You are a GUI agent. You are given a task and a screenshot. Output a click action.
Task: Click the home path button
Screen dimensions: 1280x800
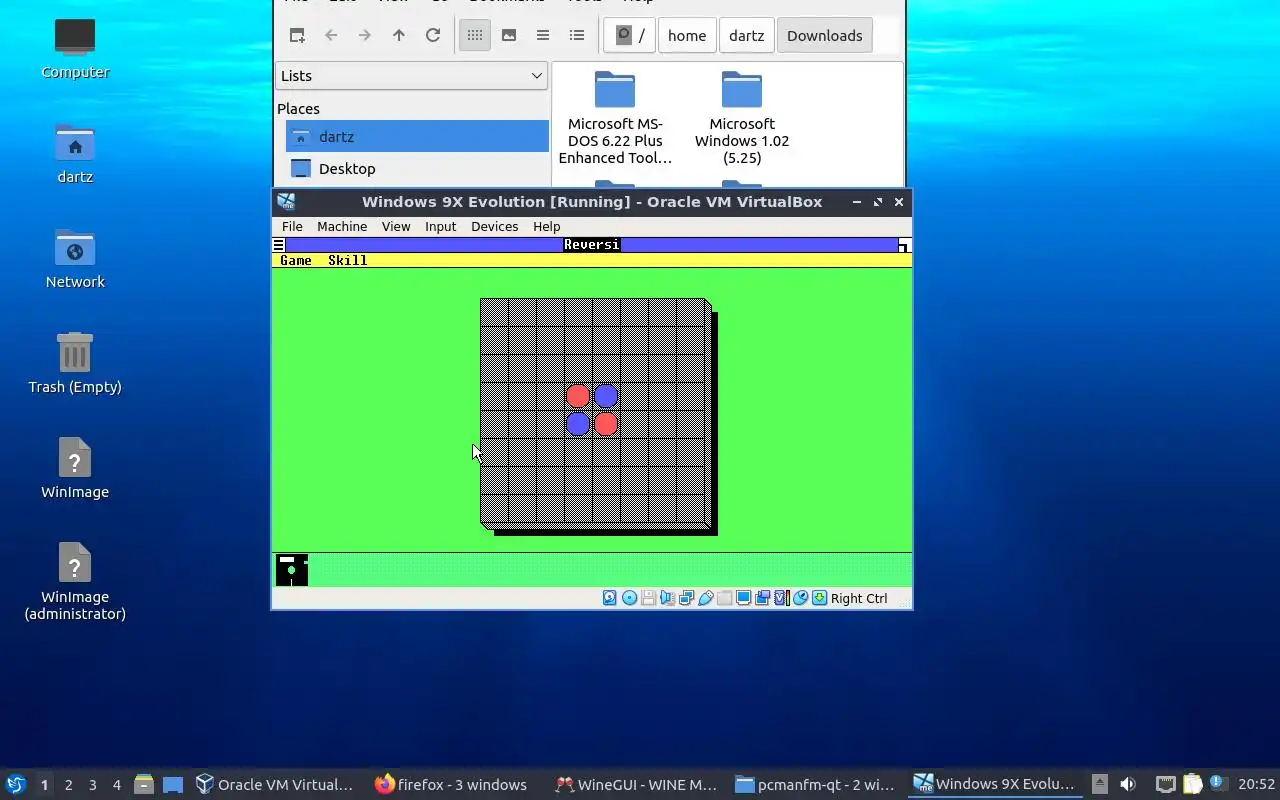coord(687,35)
